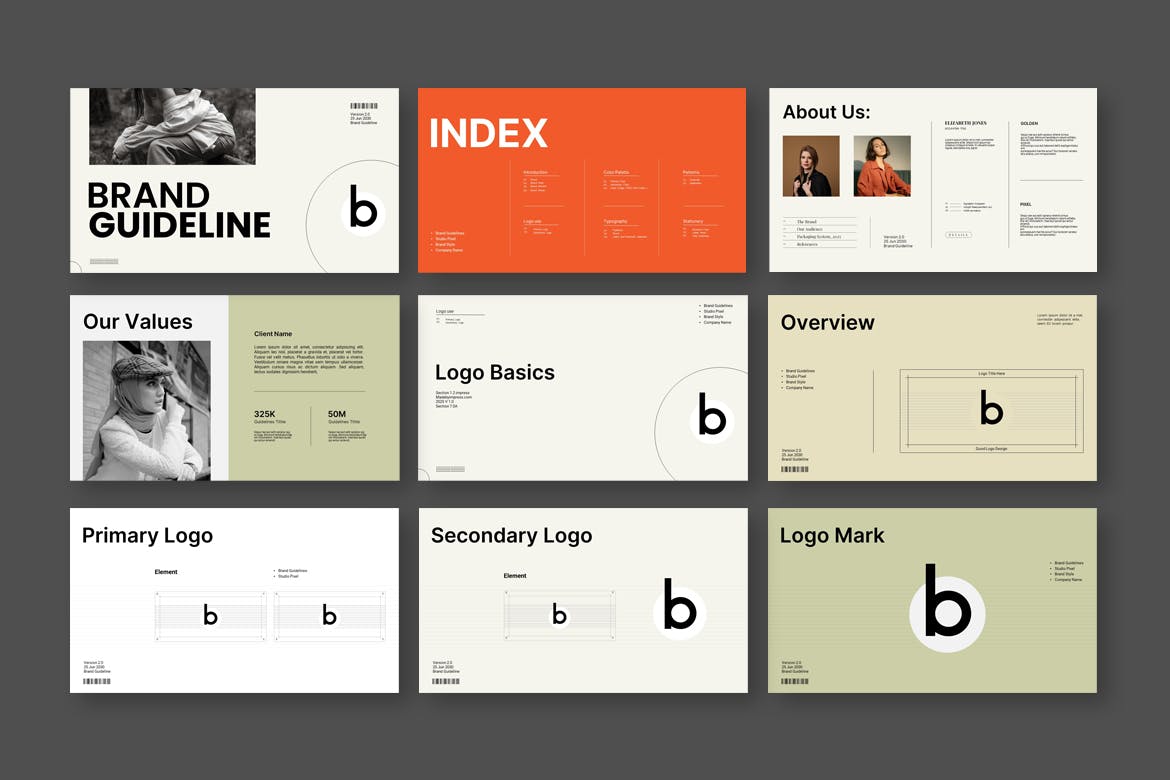Click the BRAND GUIDELINE title text
The width and height of the screenshot is (1170, 780).
point(179,210)
